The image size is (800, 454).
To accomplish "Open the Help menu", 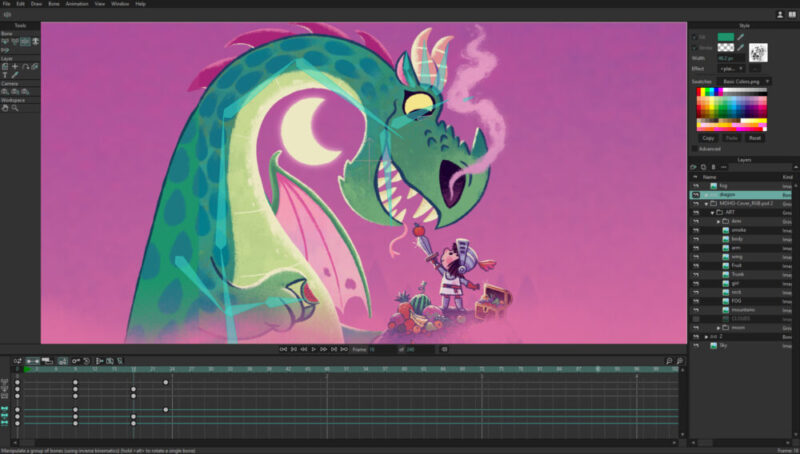I will click(140, 4).
